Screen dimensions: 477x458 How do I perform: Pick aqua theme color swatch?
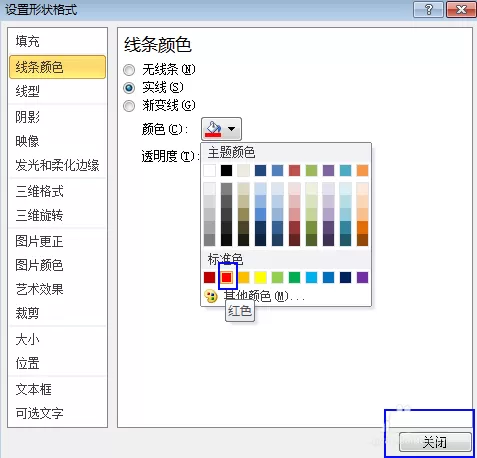tap(345, 170)
